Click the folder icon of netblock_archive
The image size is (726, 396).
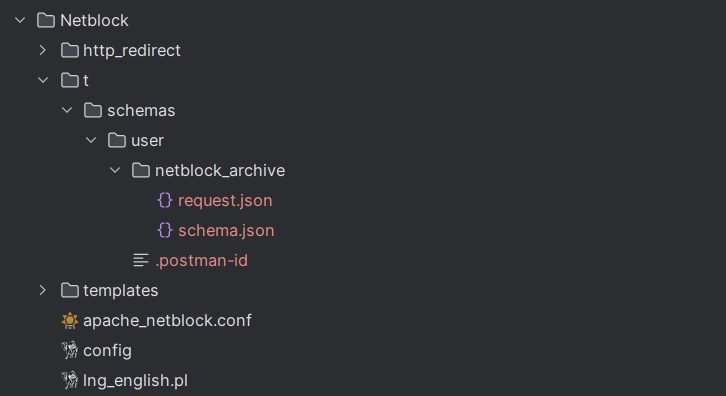pos(141,170)
